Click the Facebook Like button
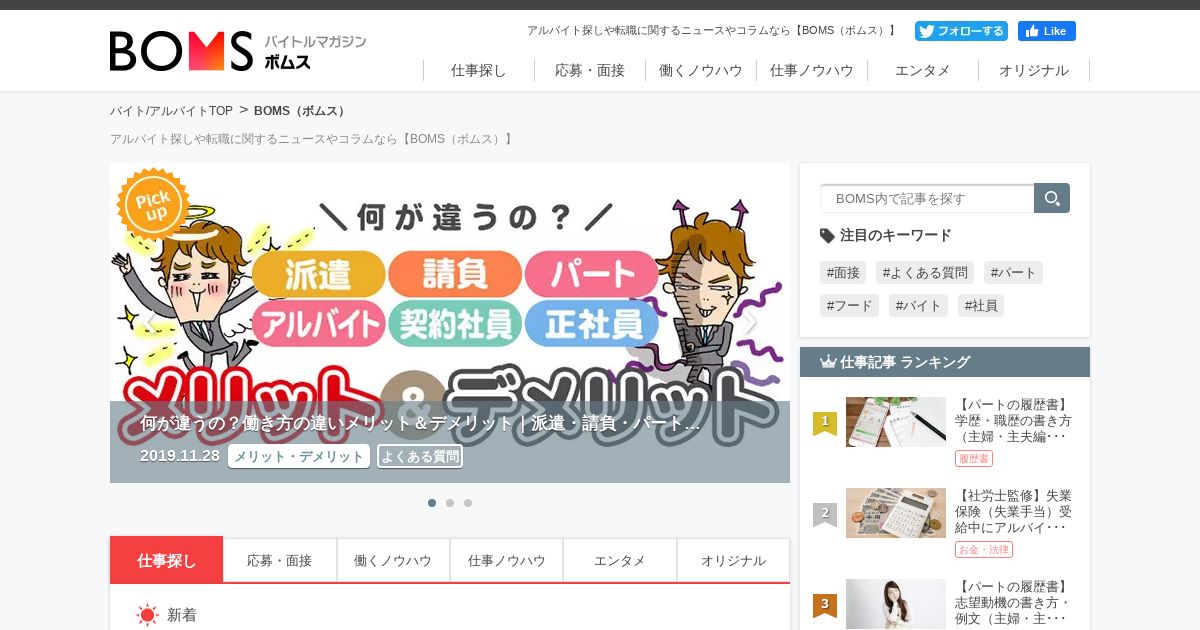 pyautogui.click(x=1047, y=31)
